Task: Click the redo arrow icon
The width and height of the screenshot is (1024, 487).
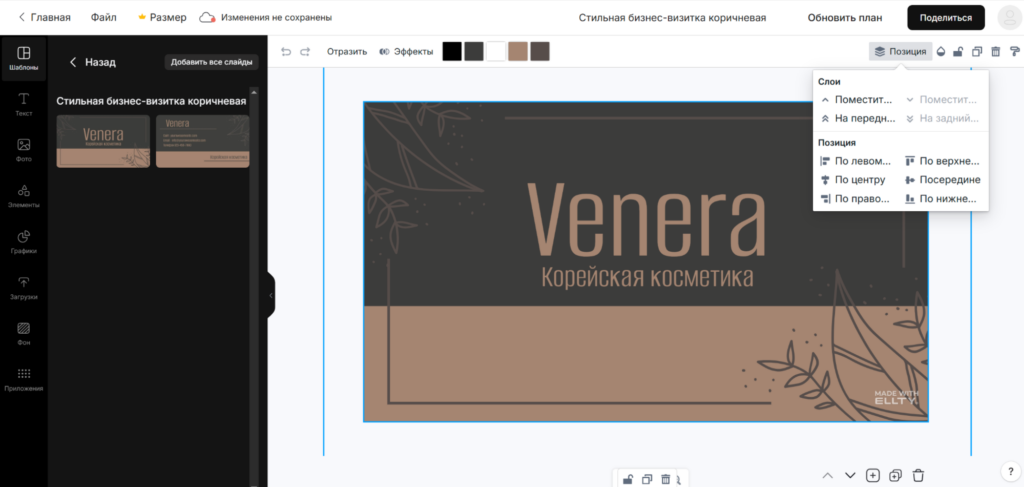Action: point(305,52)
